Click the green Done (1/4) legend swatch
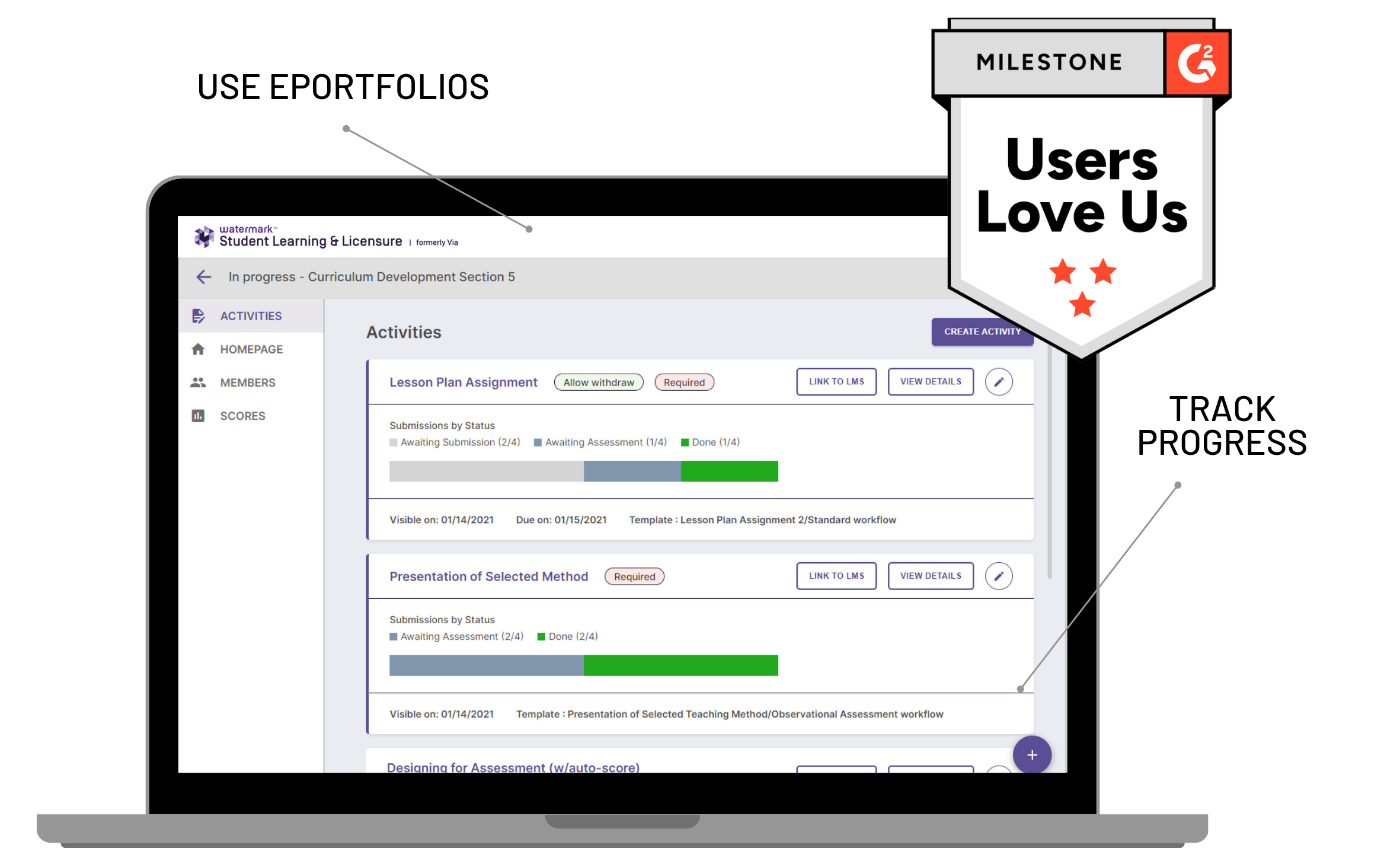 pos(685,442)
